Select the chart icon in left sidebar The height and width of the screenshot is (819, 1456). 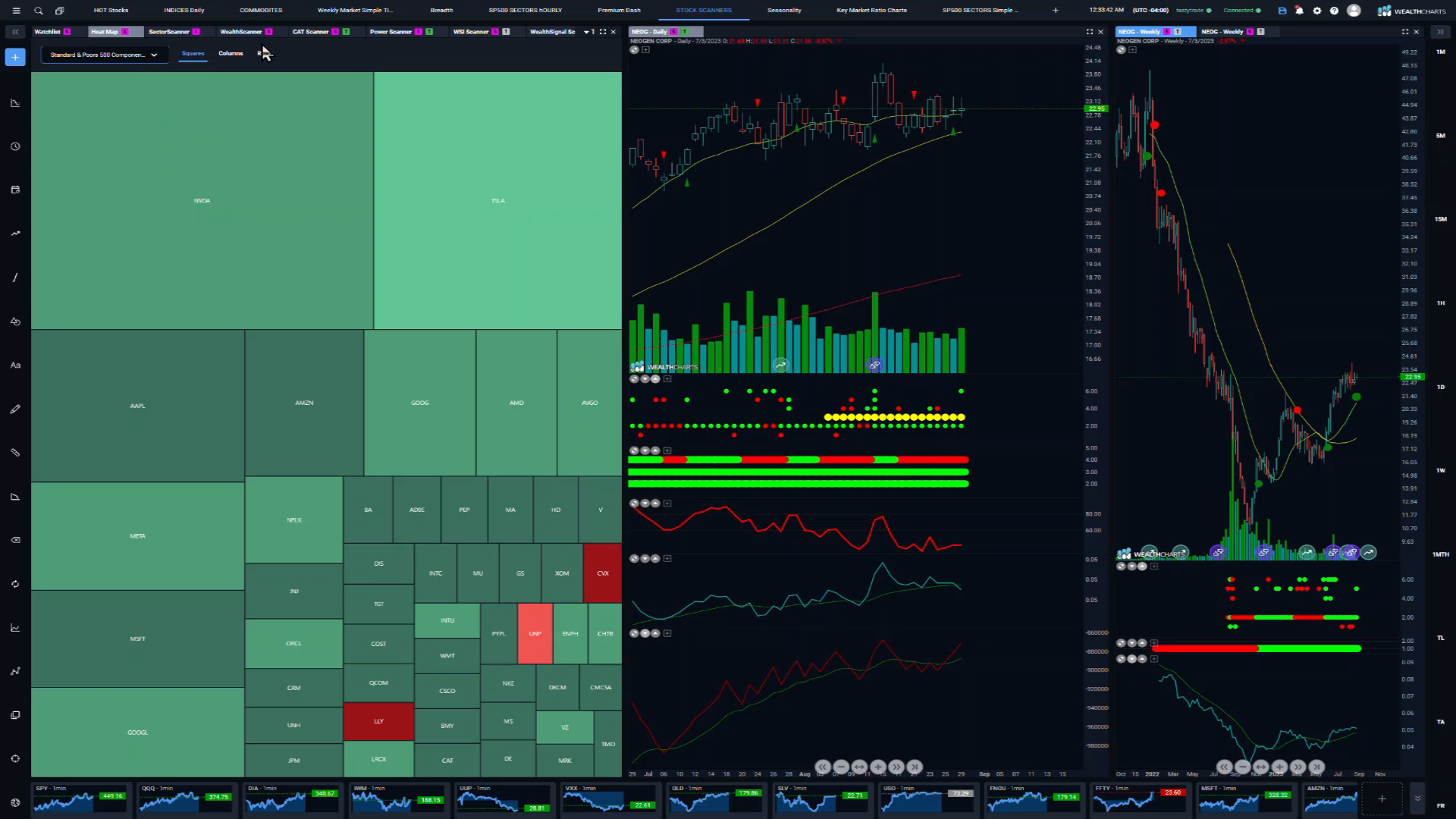pos(15,103)
